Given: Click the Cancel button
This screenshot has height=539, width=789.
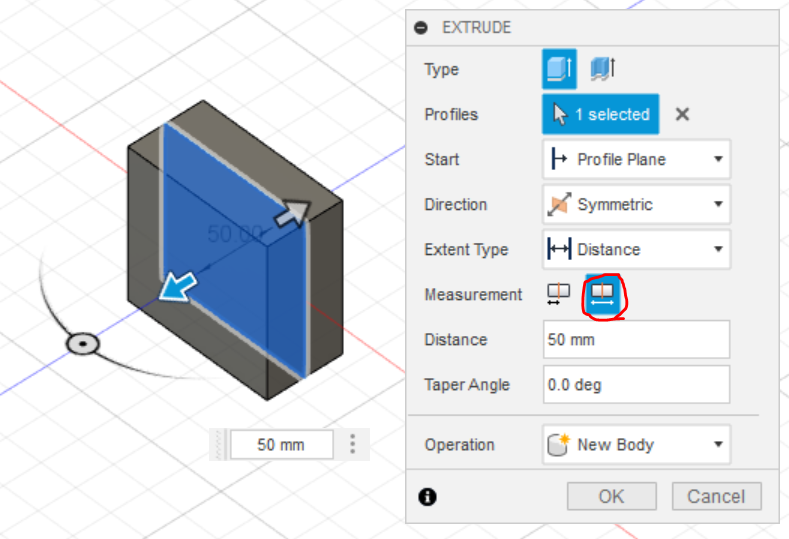Looking at the screenshot, I should [x=717, y=496].
